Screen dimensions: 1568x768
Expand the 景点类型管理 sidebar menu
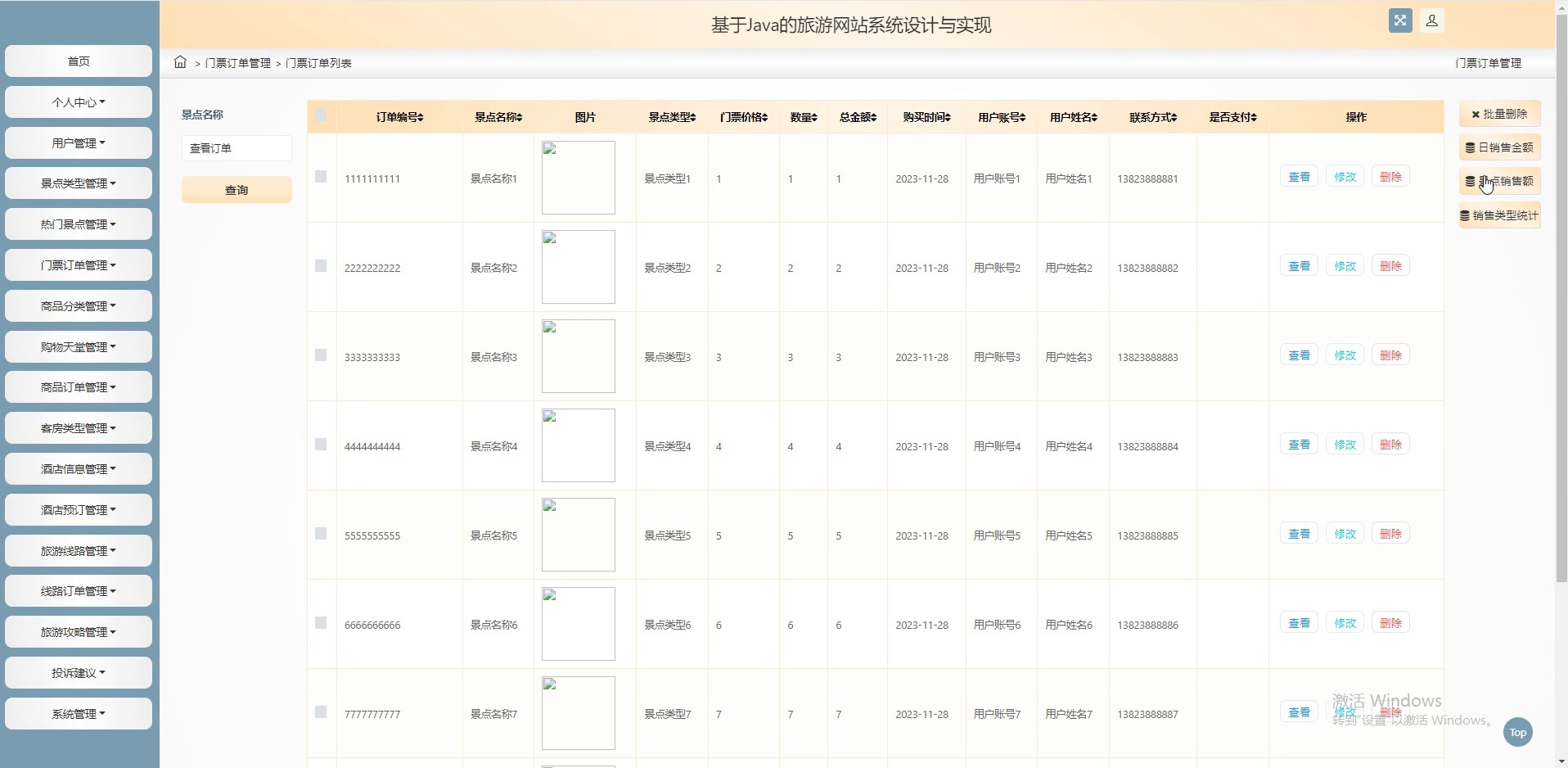(79, 183)
